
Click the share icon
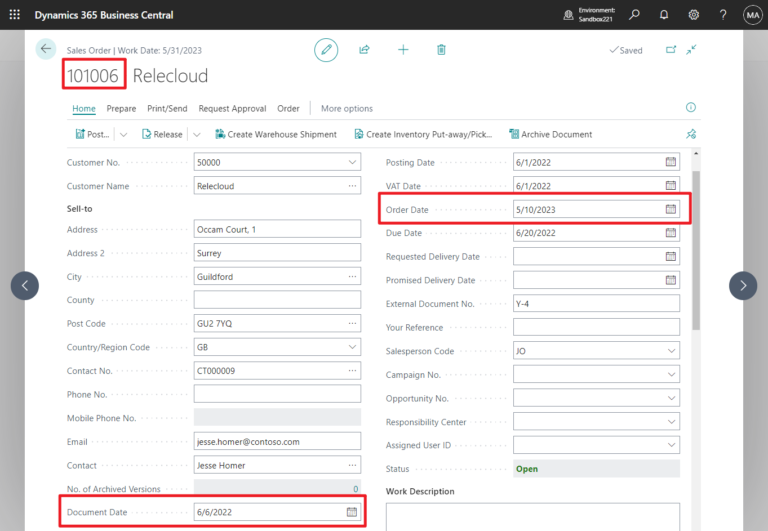364,49
